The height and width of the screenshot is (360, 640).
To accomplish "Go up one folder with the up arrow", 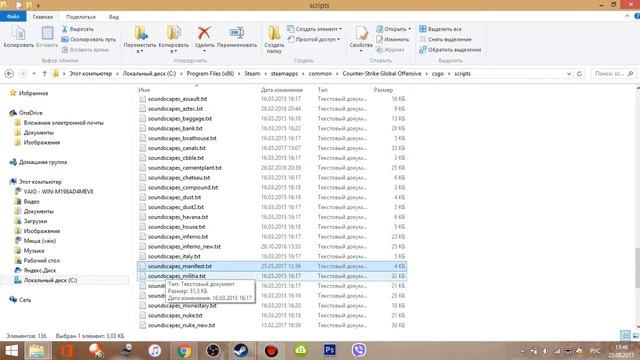I will (x=44, y=73).
